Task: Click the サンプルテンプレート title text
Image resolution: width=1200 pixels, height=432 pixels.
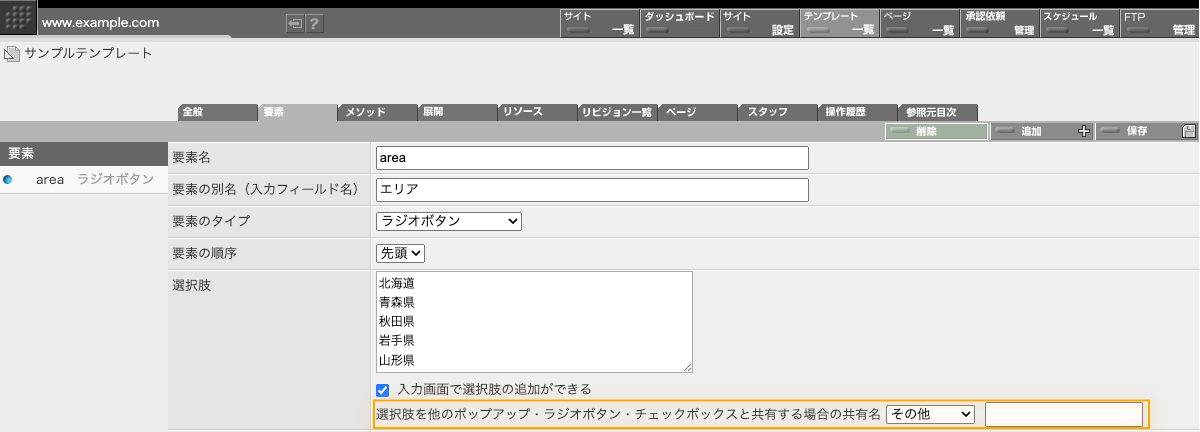Action: tap(89, 53)
